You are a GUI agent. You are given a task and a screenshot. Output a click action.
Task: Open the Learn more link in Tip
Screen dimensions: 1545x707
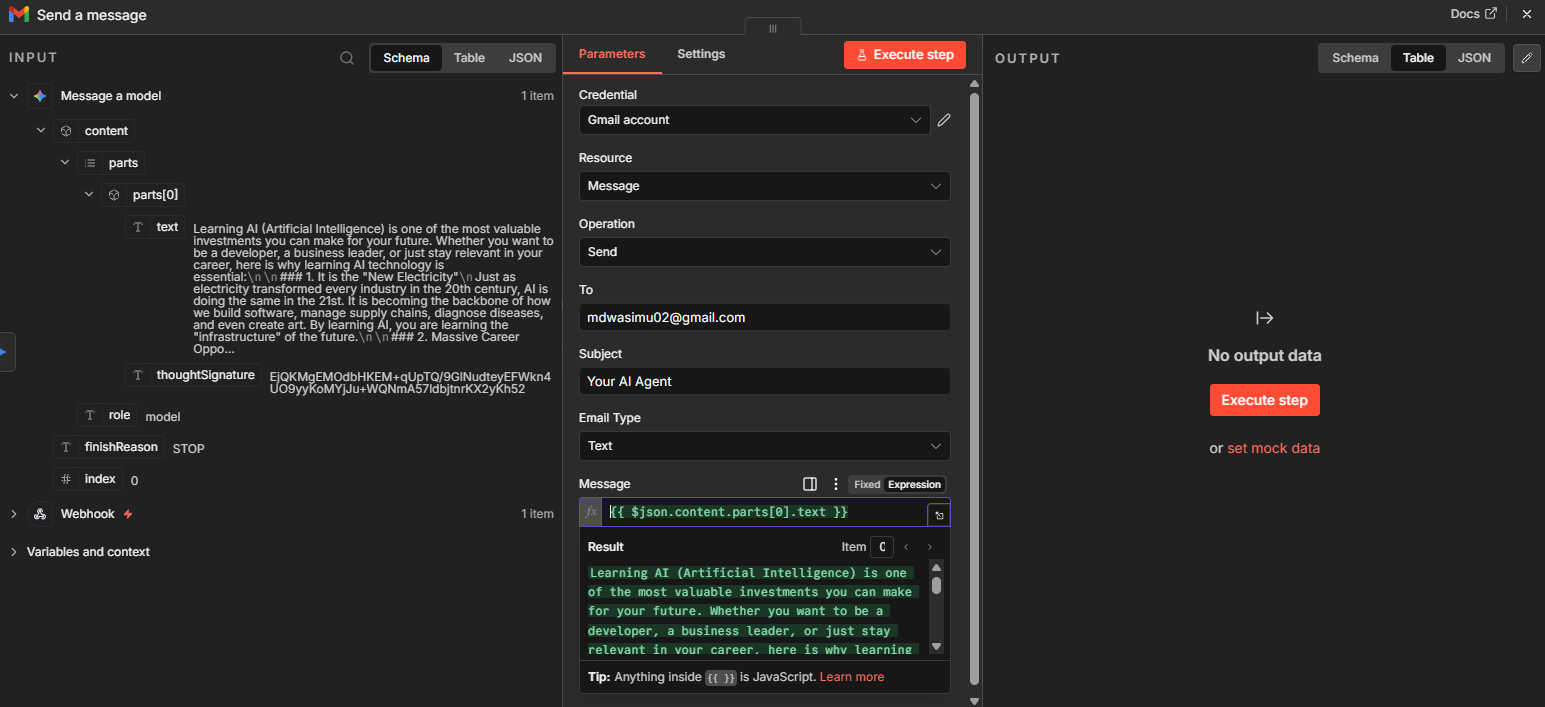pyautogui.click(x=852, y=677)
